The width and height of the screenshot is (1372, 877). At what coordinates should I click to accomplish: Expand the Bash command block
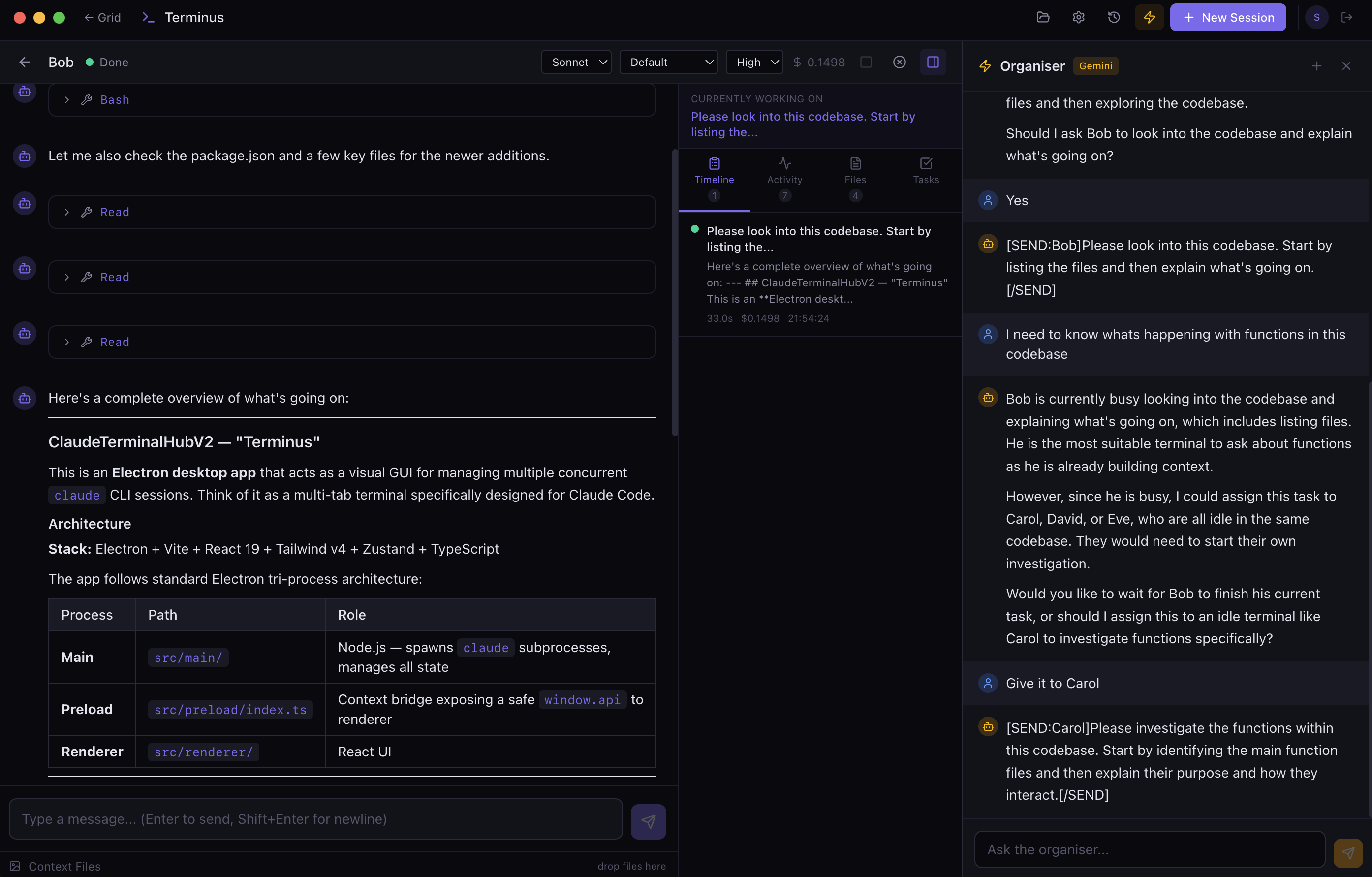[x=66, y=100]
